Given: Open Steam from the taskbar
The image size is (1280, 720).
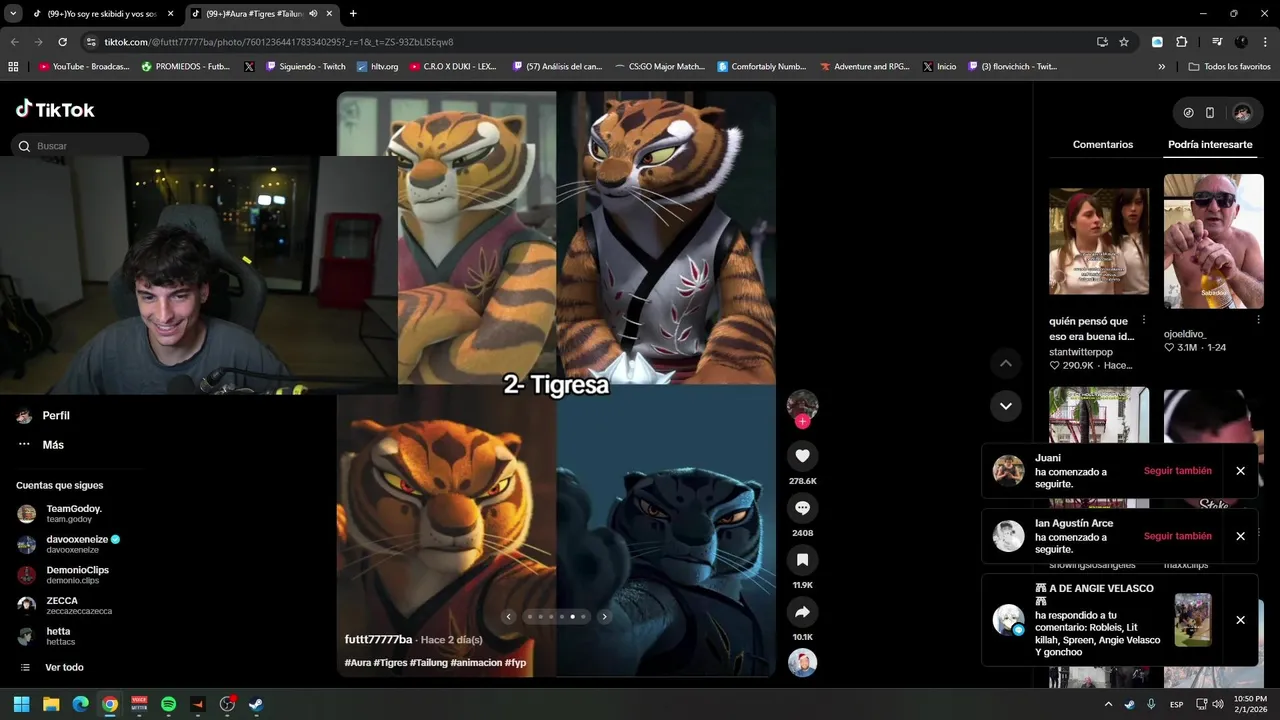Looking at the screenshot, I should (256, 704).
